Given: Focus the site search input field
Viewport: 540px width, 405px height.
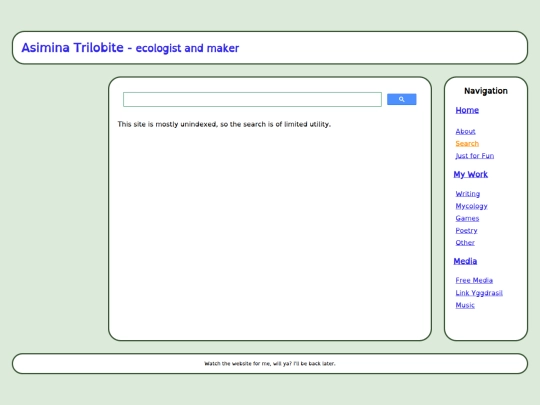Looking at the screenshot, I should coord(252,100).
